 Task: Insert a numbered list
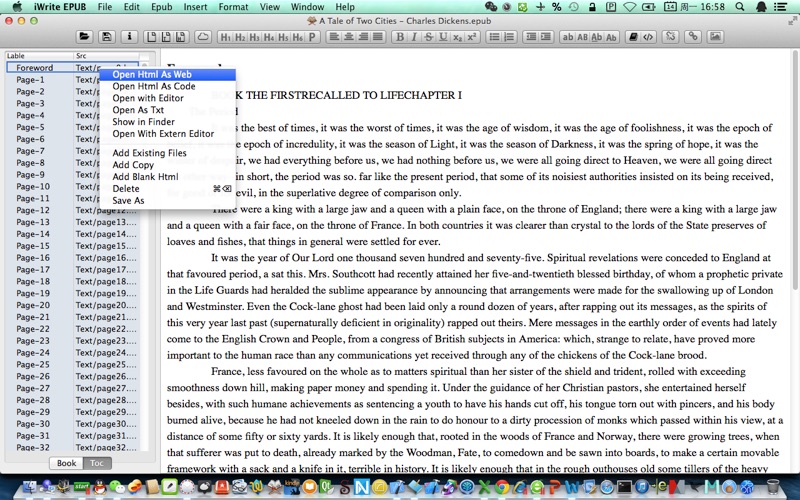509,37
